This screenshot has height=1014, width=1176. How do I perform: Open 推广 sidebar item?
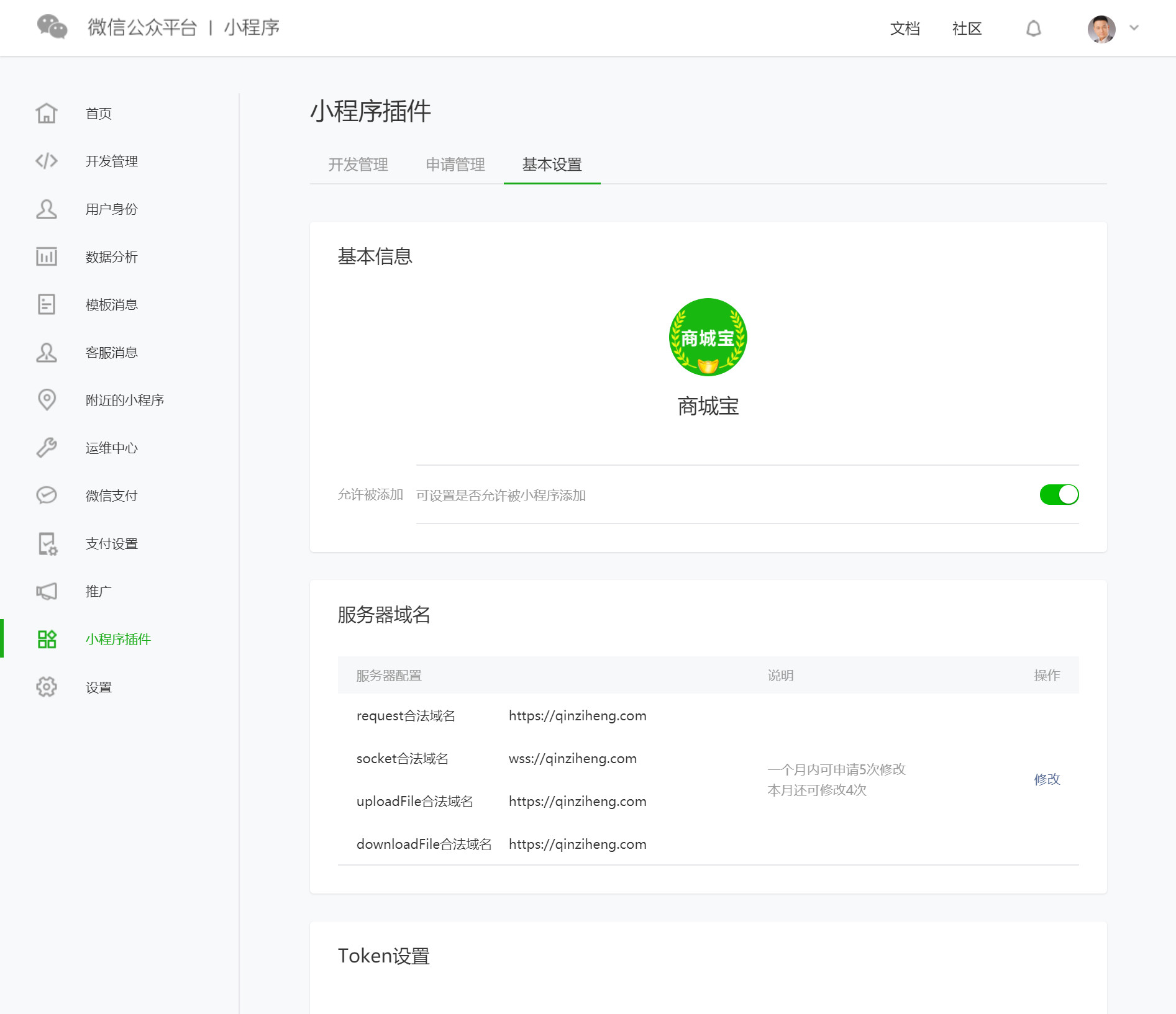(x=99, y=592)
